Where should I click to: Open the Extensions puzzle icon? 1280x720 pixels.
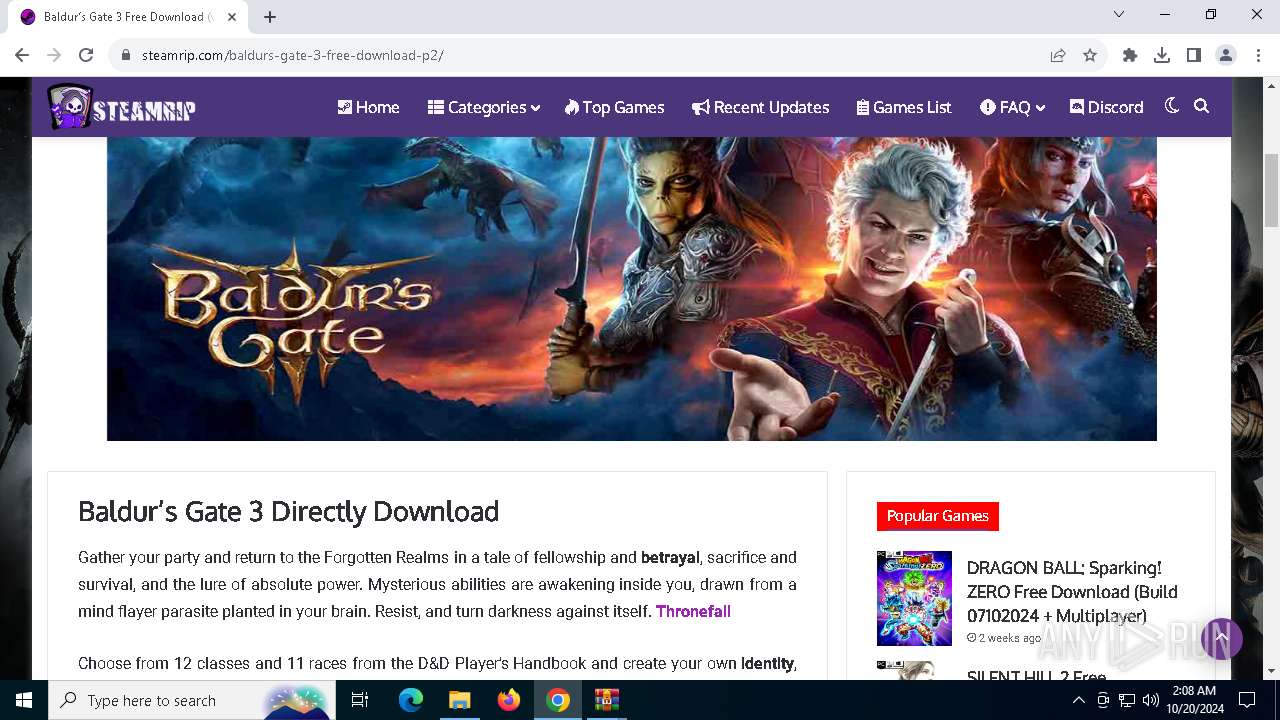(1130, 55)
